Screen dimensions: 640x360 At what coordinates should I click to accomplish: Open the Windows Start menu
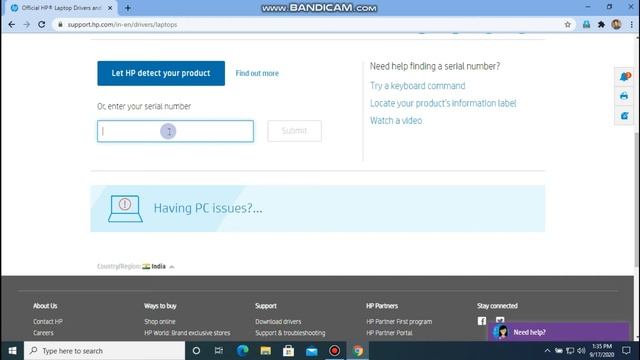(x=12, y=351)
